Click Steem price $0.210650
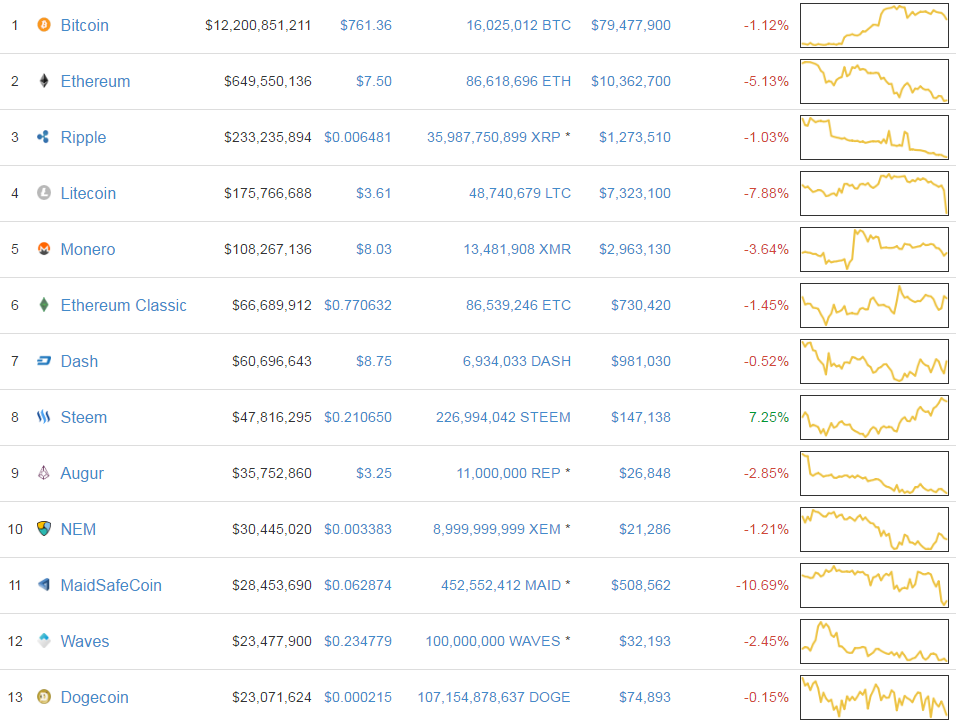956x725 pixels. pyautogui.click(x=358, y=418)
